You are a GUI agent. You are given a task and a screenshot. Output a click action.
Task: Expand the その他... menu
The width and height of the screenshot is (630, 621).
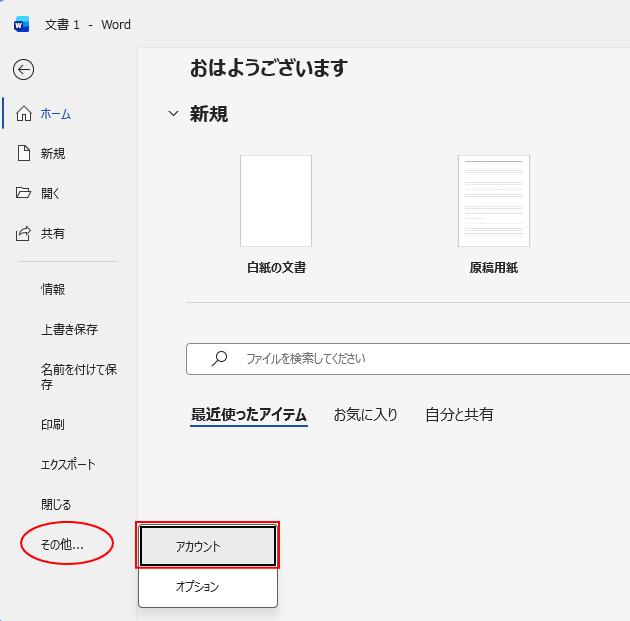pyautogui.click(x=62, y=545)
